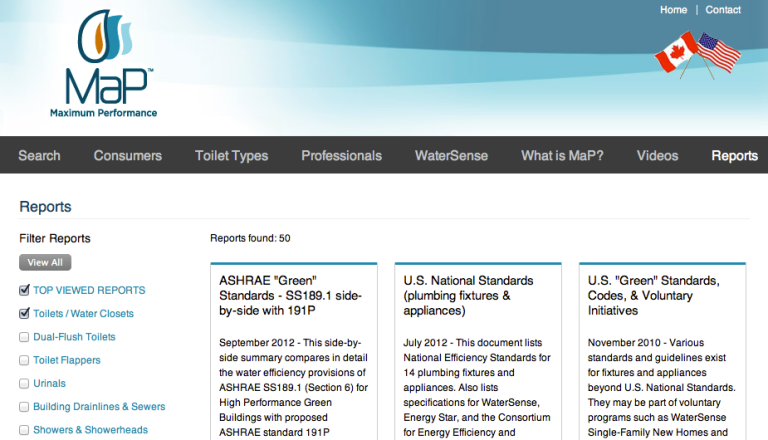Check the Toilet Flappers checkbox
Image resolution: width=768 pixels, height=440 pixels.
tap(24, 360)
